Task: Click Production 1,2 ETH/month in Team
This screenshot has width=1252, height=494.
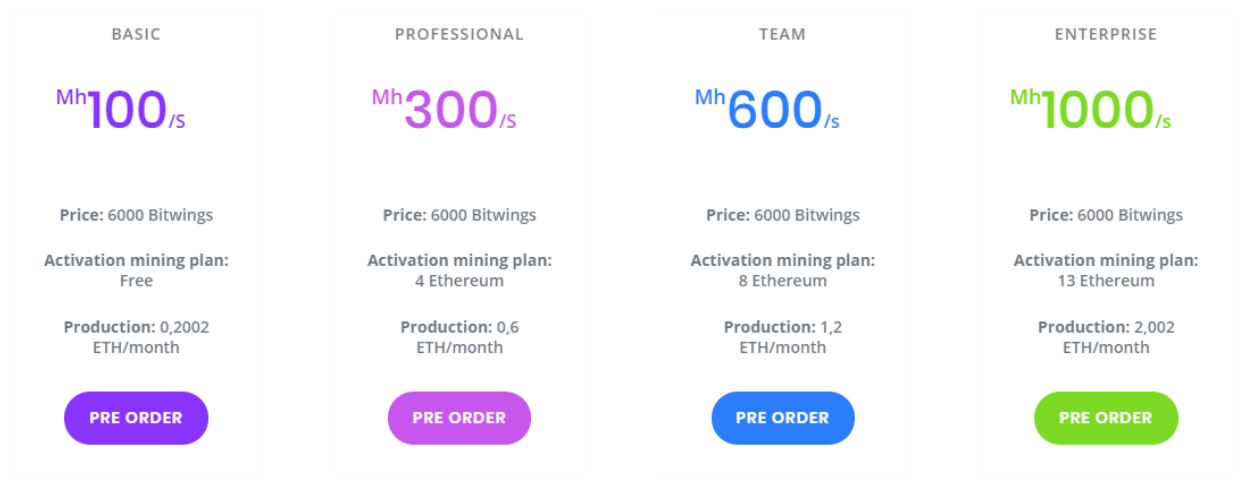Action: point(783,337)
